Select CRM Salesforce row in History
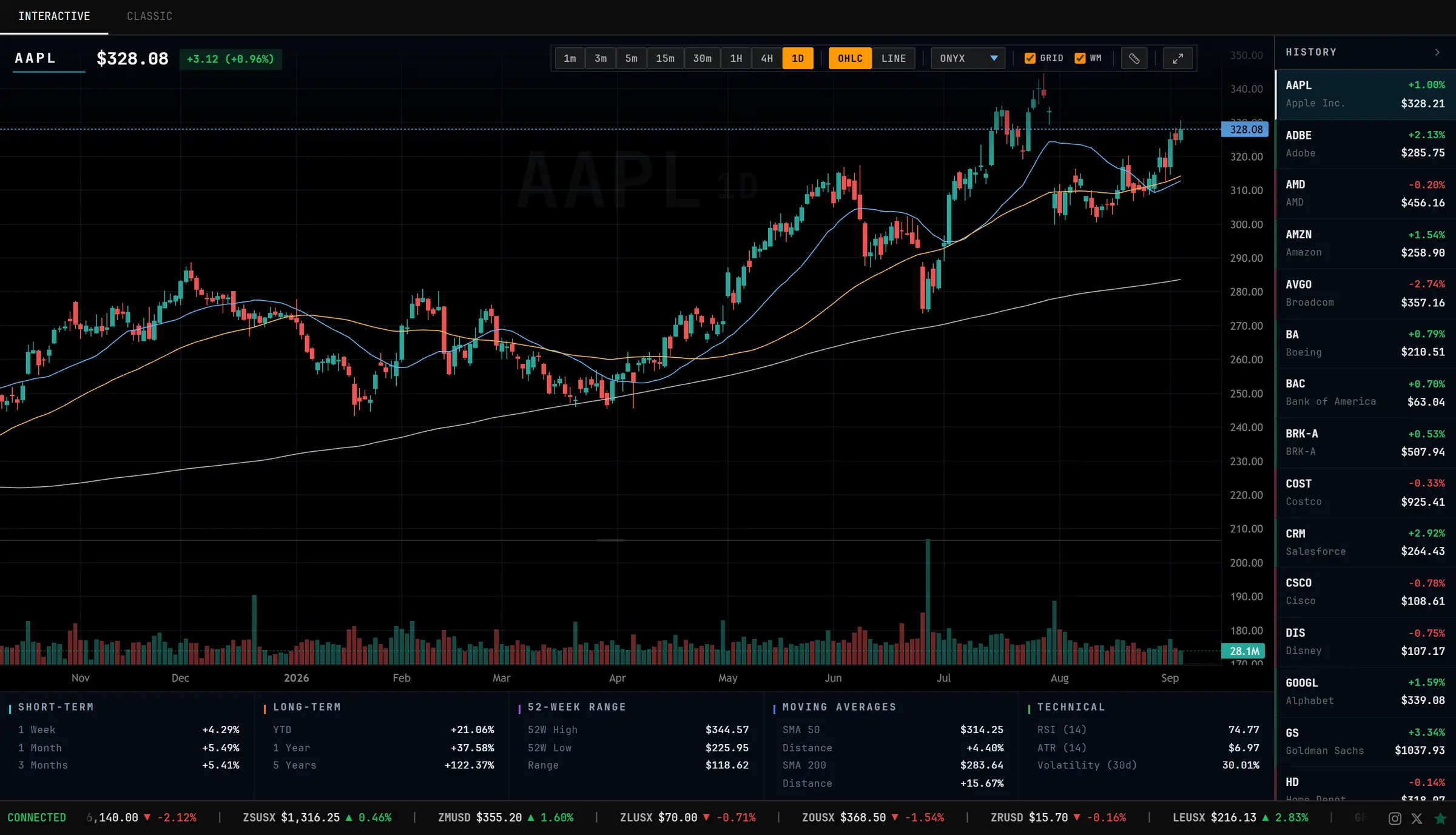Viewport: 1456px width, 835px height. [1365, 542]
